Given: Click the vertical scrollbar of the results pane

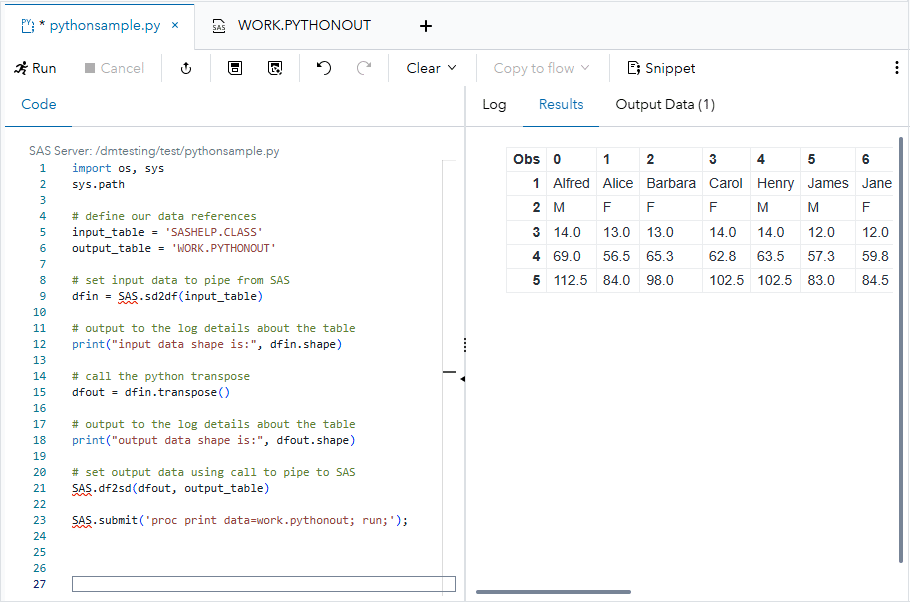Looking at the screenshot, I should [903, 300].
